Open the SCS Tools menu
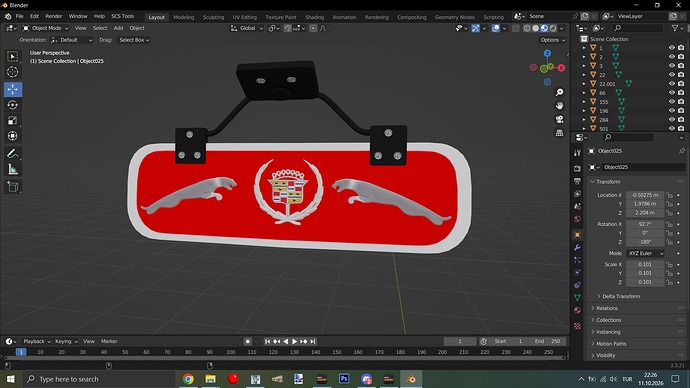Image resolution: width=690 pixels, height=388 pixels. coord(122,16)
